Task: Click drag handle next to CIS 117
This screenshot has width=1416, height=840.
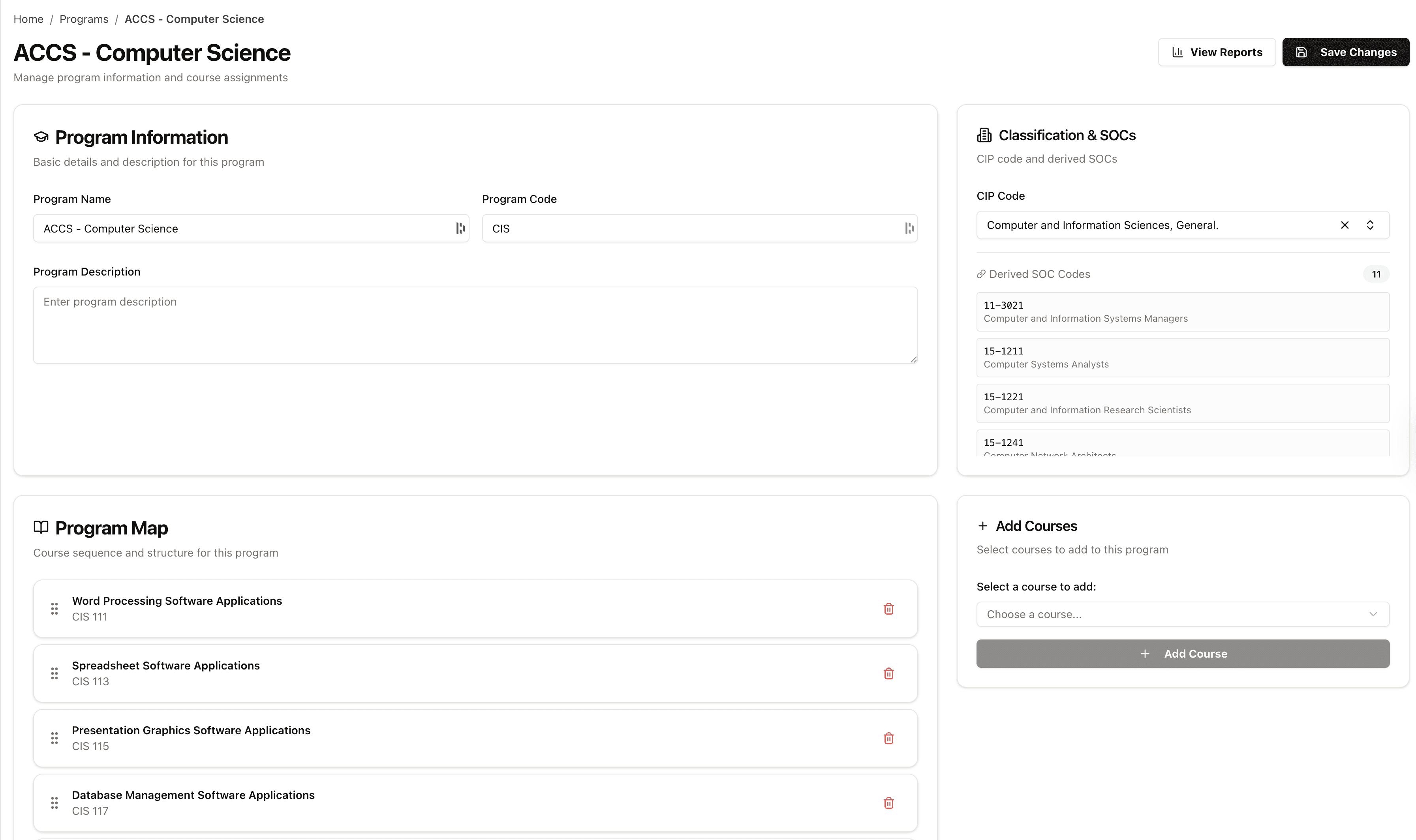Action: tap(54, 802)
